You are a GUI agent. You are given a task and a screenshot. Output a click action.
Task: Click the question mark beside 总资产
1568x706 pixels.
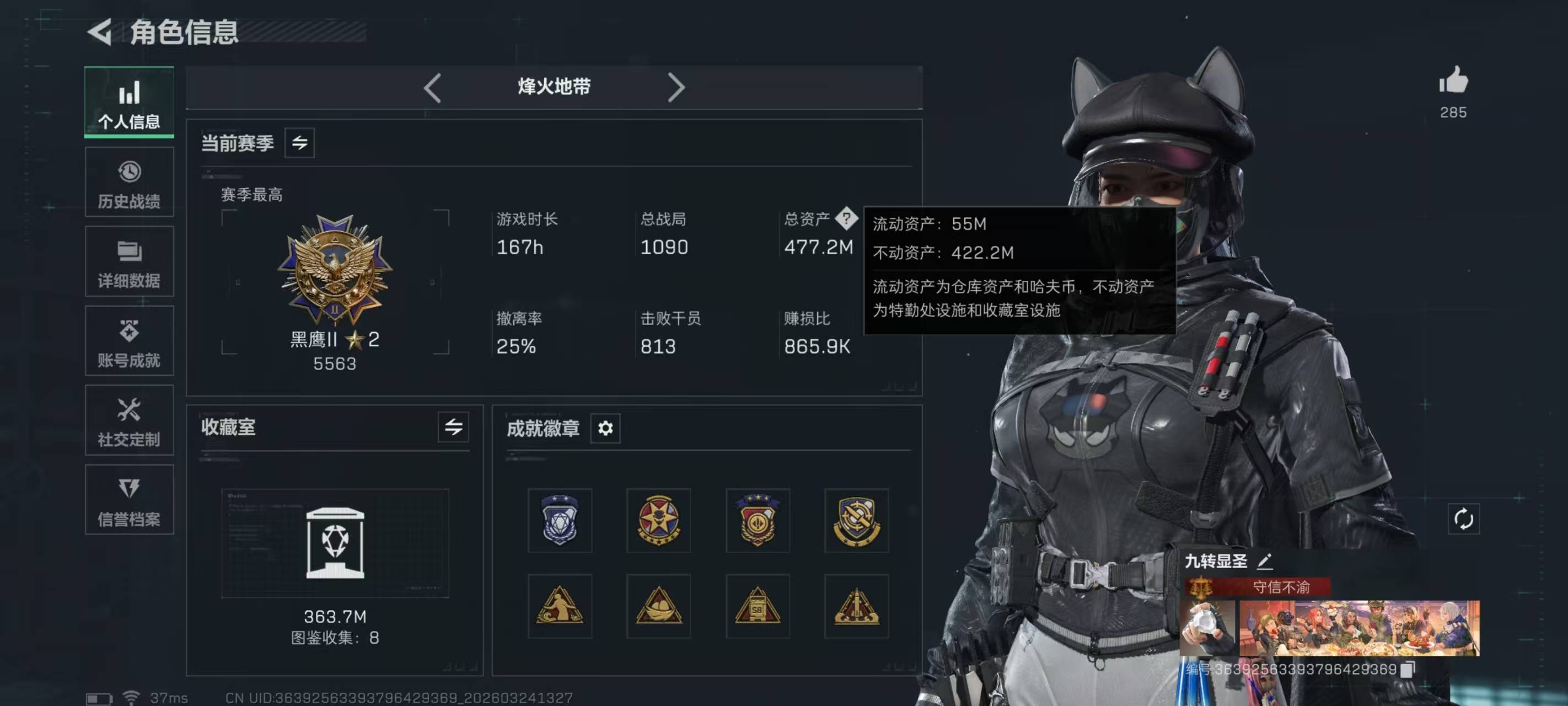pos(846,218)
